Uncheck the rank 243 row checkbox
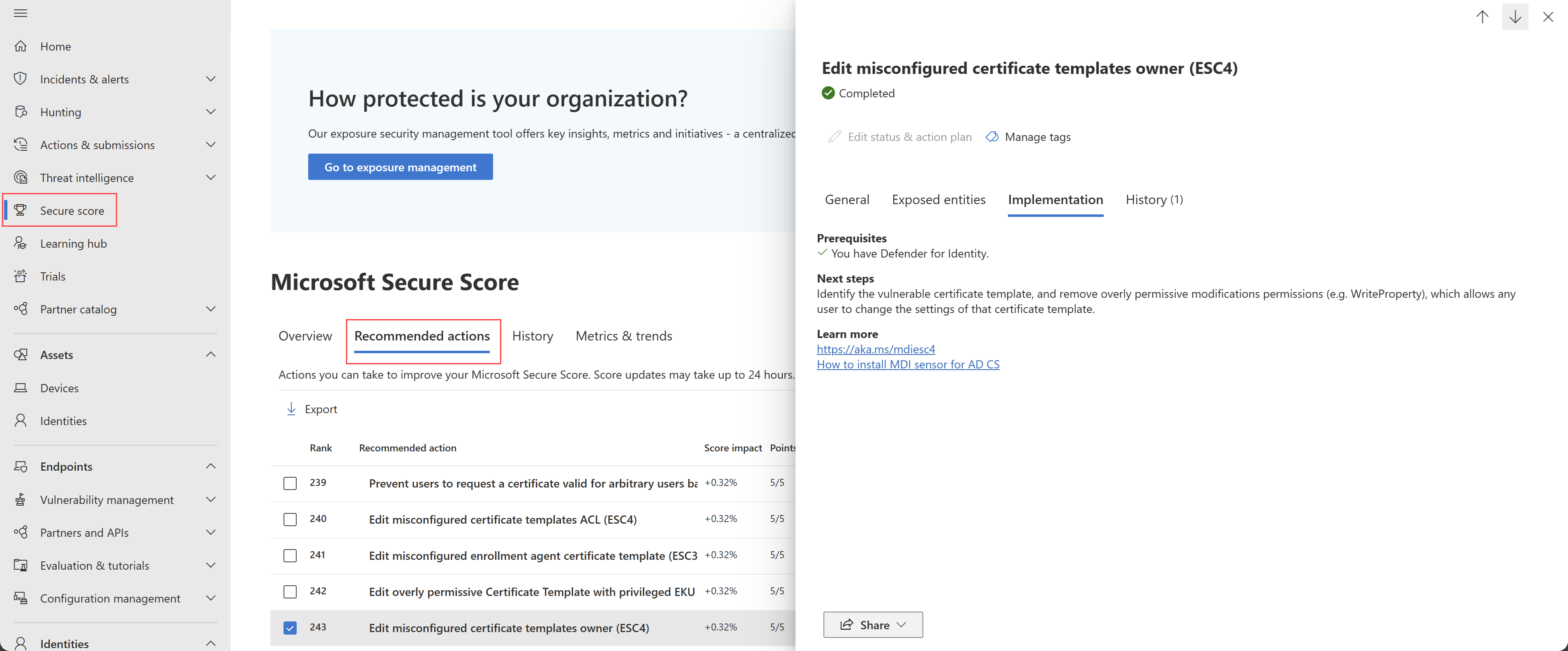The image size is (1568, 651). click(x=290, y=627)
